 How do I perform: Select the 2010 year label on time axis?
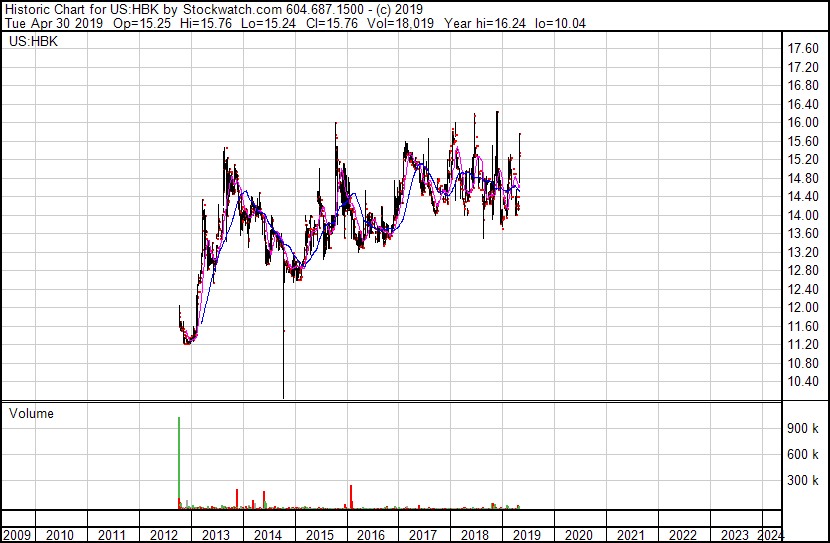[x=60, y=535]
